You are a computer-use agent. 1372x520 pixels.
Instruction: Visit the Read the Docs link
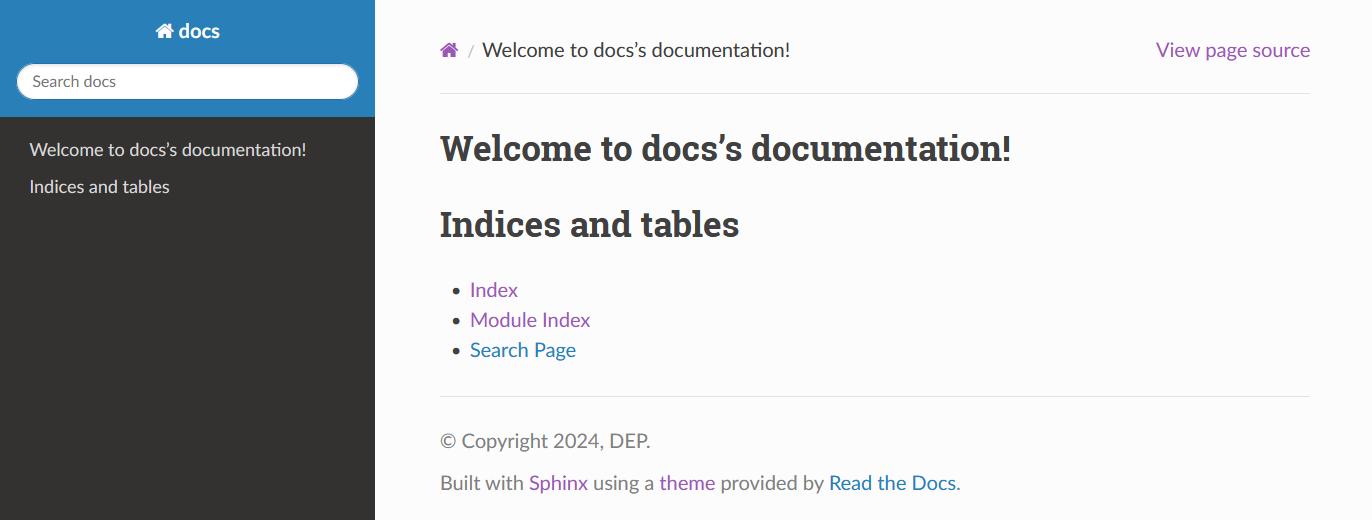point(892,483)
